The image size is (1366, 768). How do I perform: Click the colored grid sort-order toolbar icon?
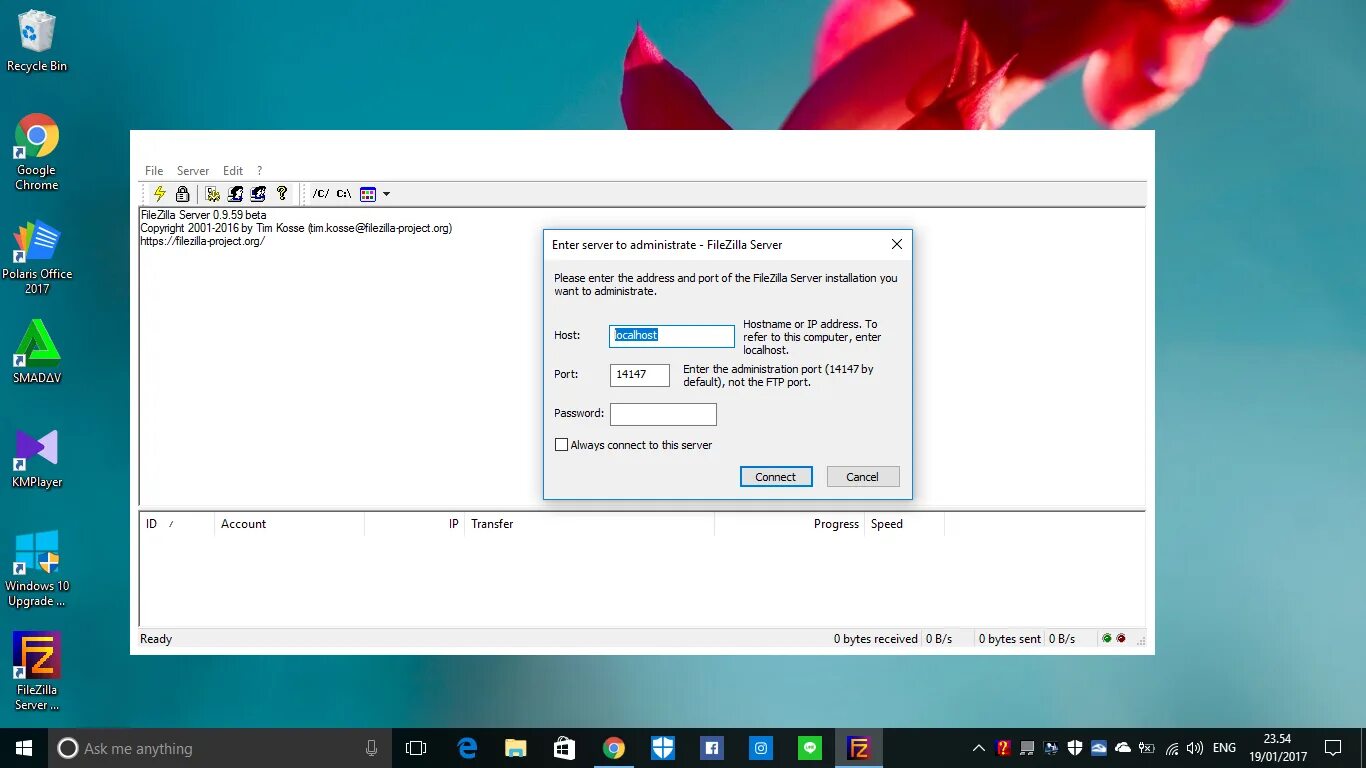point(368,194)
